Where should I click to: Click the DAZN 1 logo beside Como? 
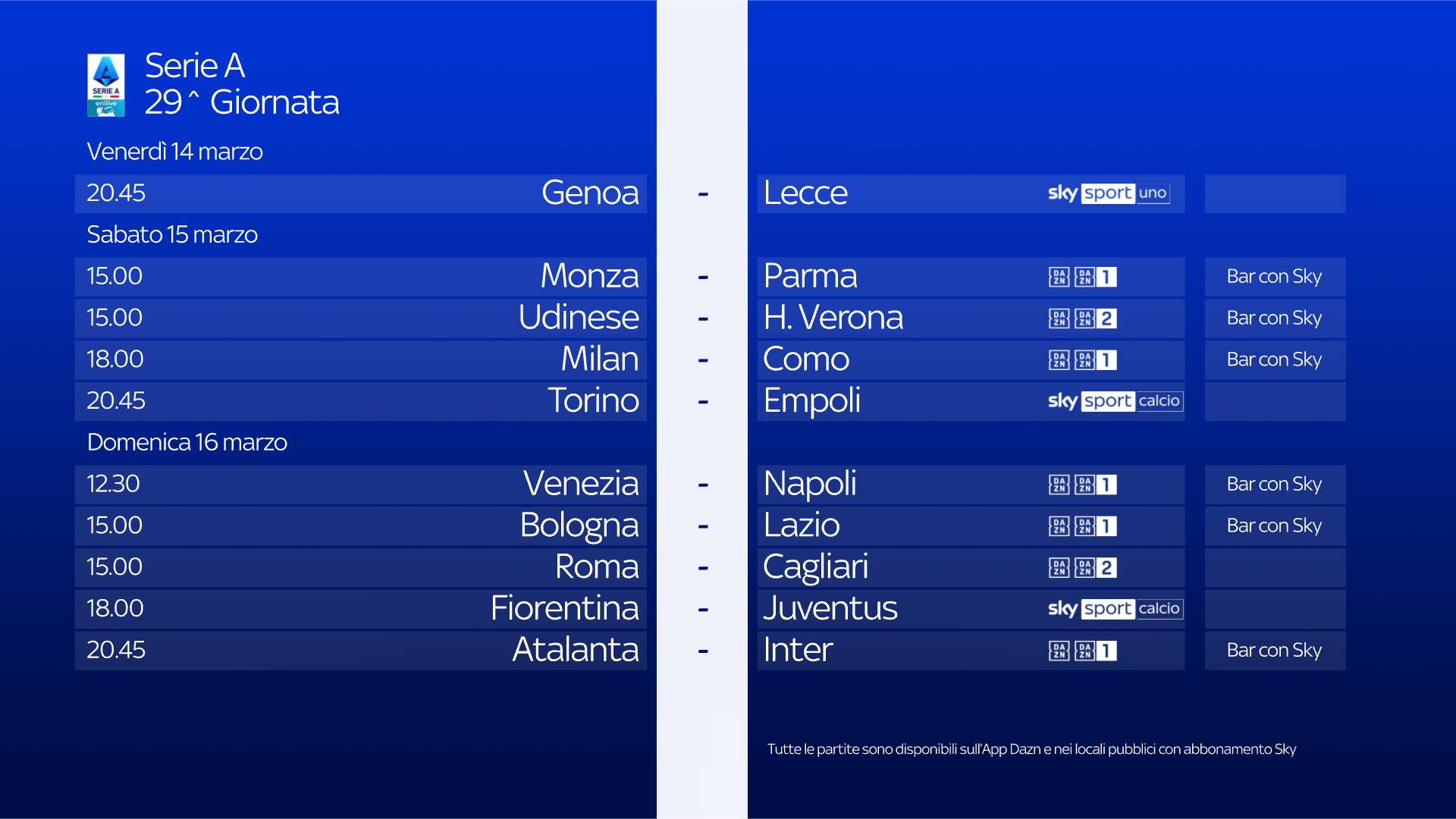coord(1095,360)
